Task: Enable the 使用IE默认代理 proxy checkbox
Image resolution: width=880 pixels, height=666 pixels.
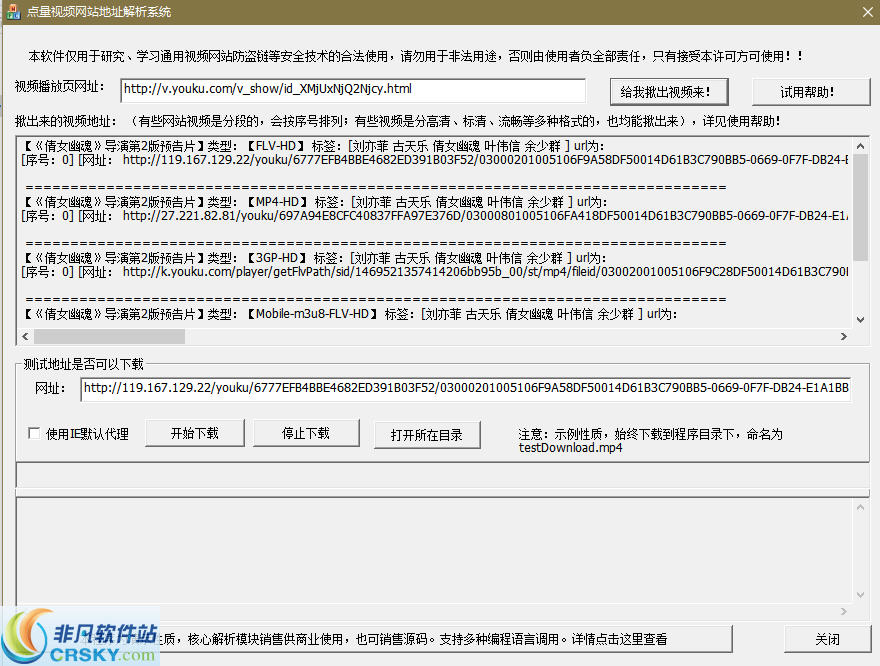Action: pos(33,433)
